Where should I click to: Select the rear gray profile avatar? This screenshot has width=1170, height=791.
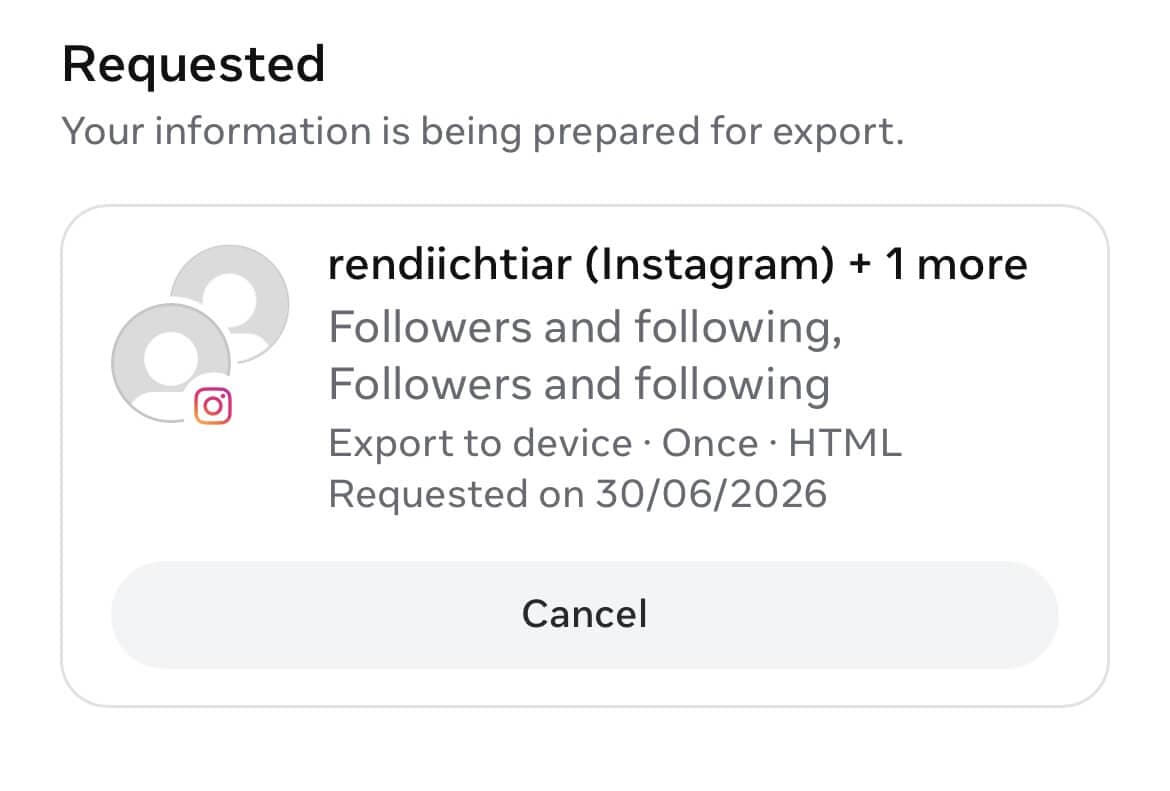tap(230, 304)
